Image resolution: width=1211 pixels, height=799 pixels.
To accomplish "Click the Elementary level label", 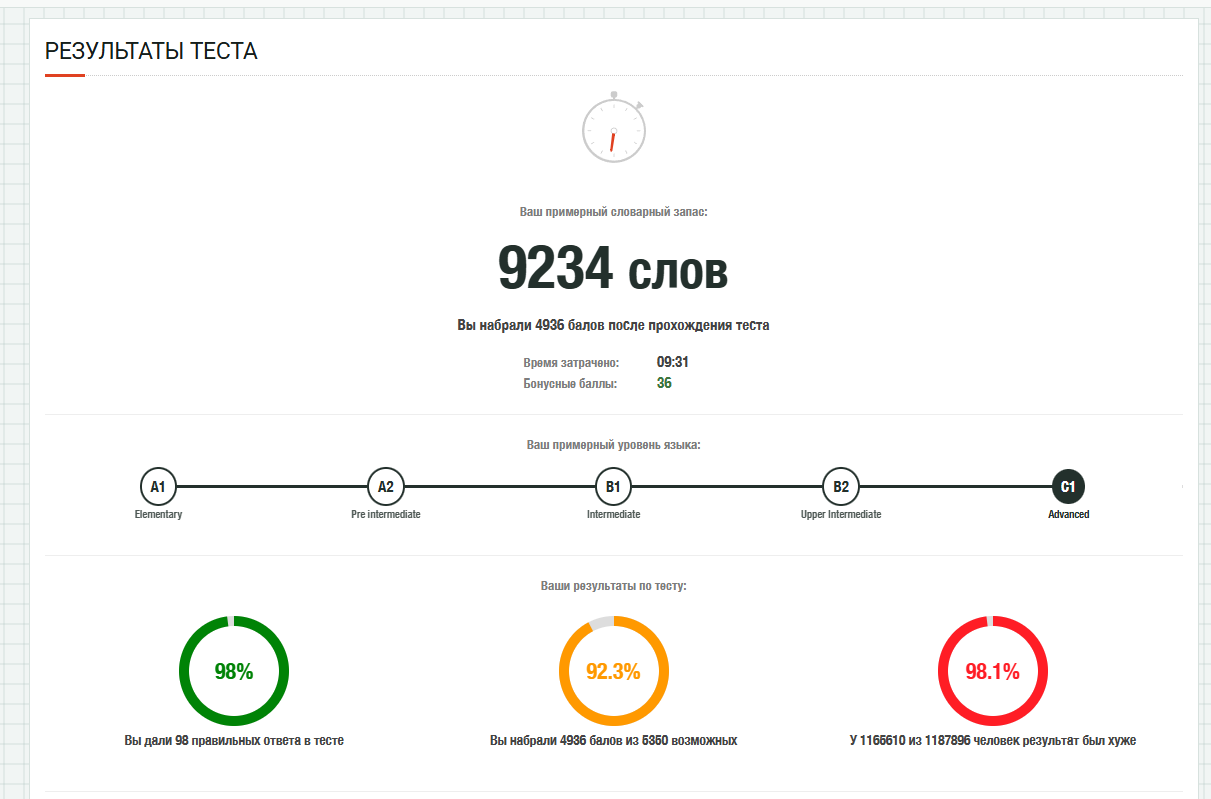I will 158,514.
